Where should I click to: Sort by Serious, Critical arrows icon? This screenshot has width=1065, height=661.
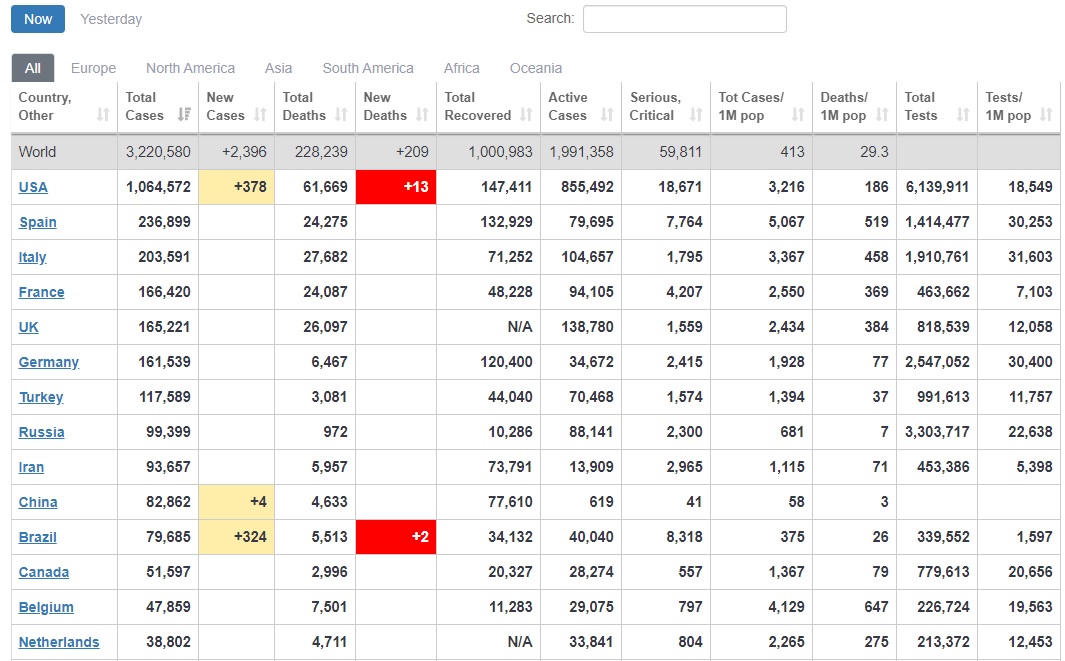[696, 115]
